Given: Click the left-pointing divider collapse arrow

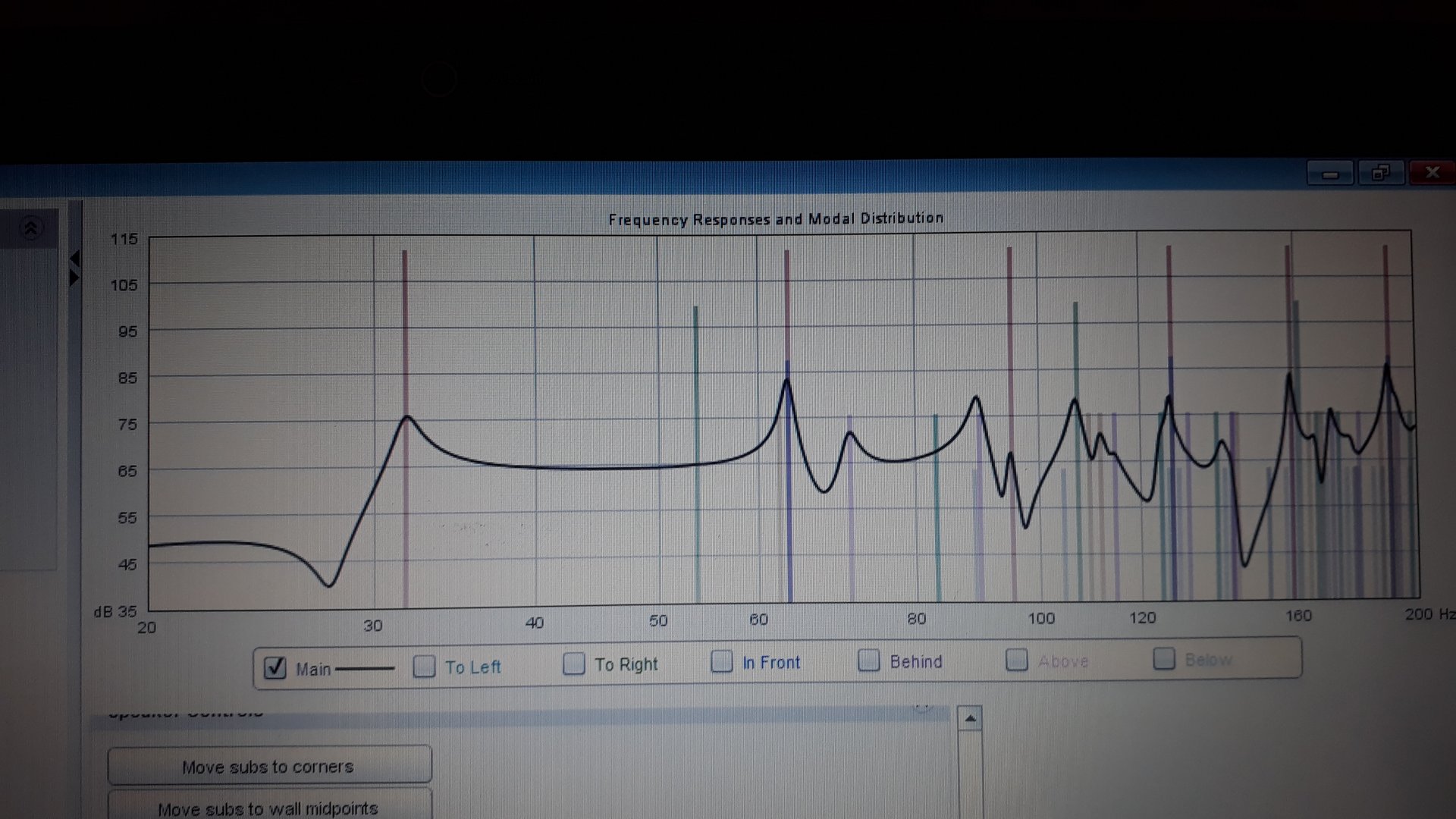Looking at the screenshot, I should click(x=74, y=259).
